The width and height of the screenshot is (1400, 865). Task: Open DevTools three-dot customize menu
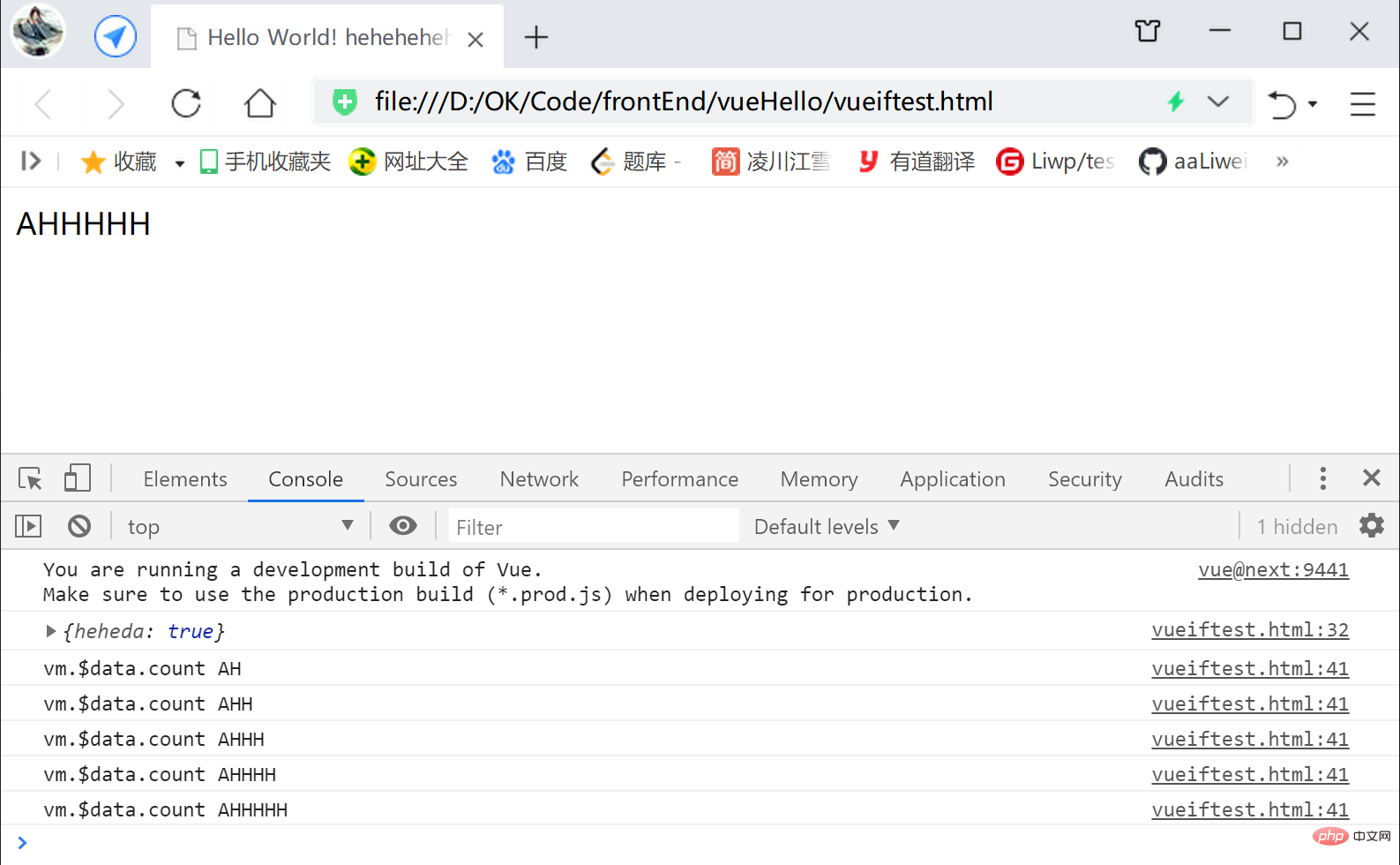[1322, 478]
